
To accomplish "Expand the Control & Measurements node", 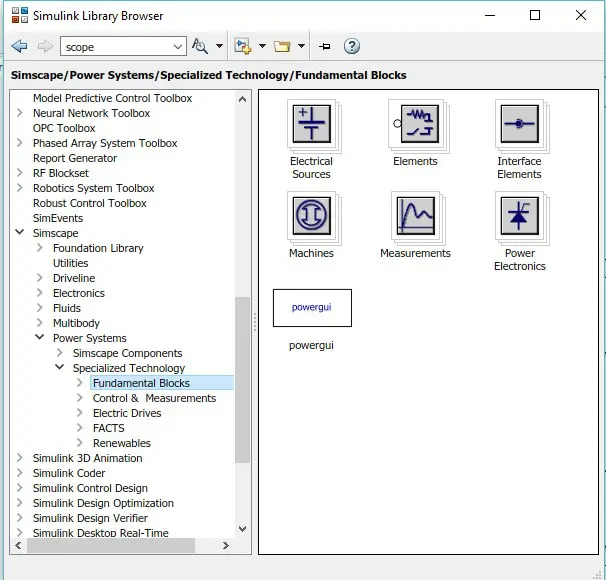I will coord(81,398).
